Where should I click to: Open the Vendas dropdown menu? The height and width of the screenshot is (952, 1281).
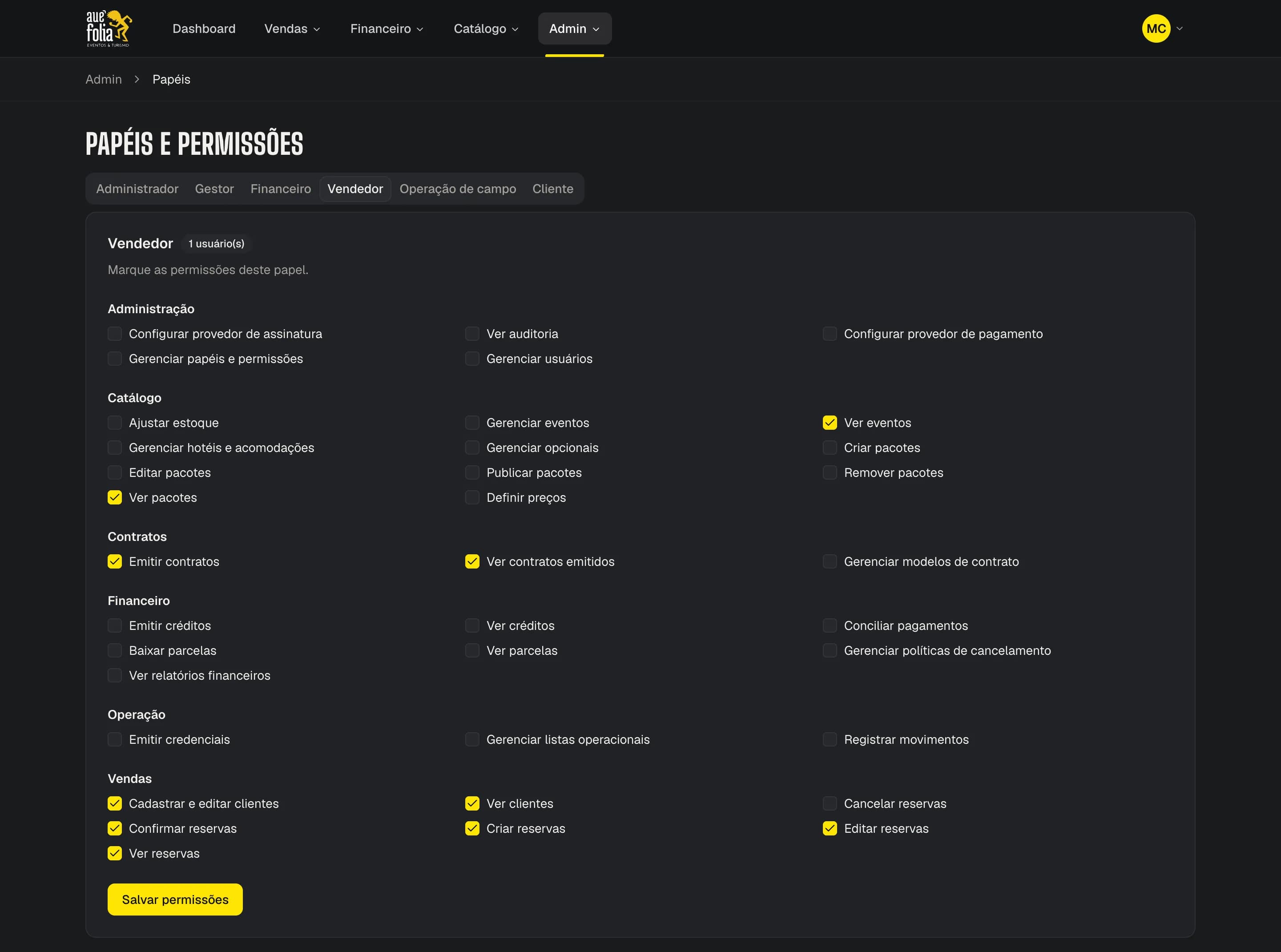pos(292,28)
